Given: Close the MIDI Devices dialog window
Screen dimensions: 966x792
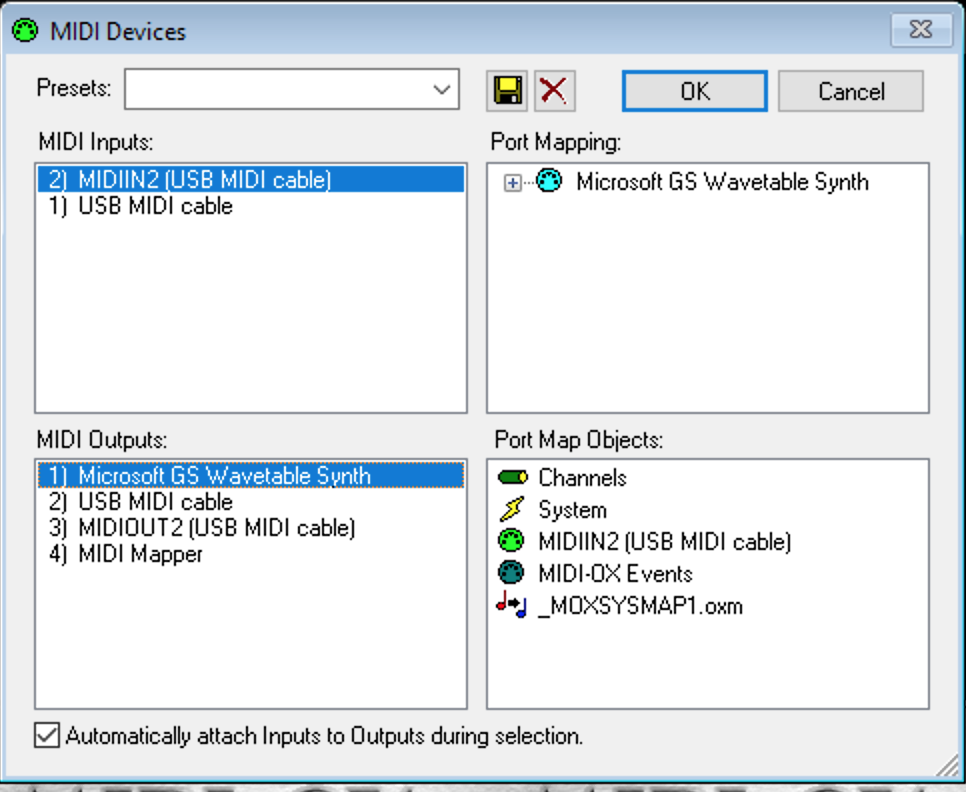Looking at the screenshot, I should [x=920, y=30].
